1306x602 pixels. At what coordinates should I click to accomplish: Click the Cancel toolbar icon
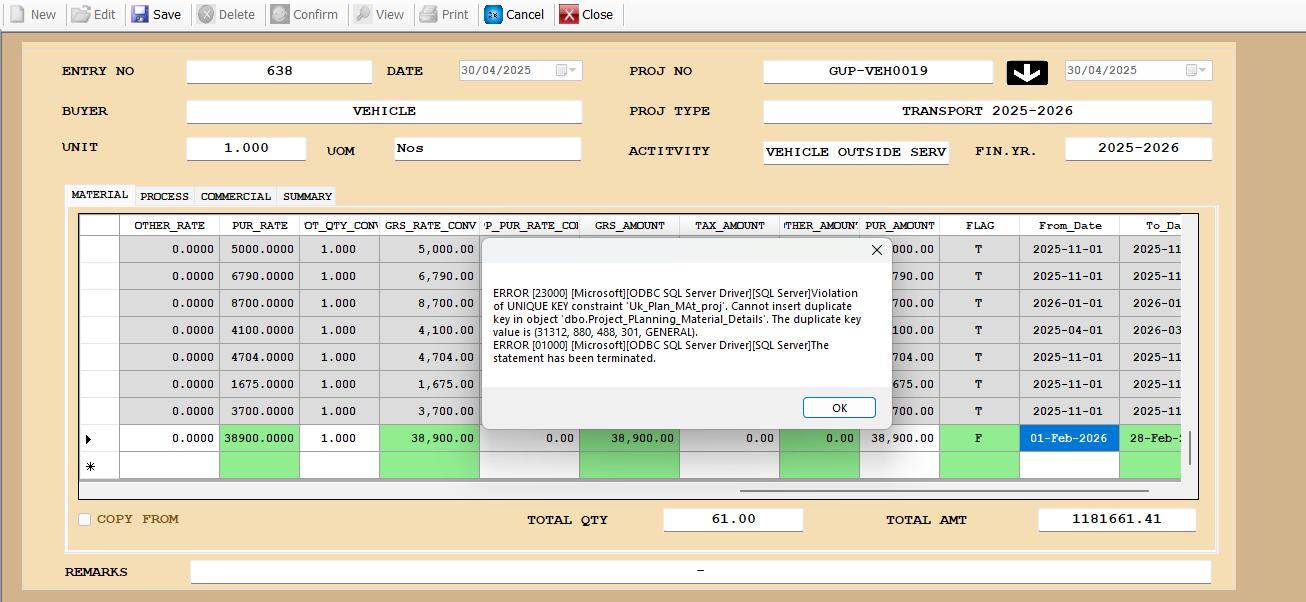coord(493,15)
